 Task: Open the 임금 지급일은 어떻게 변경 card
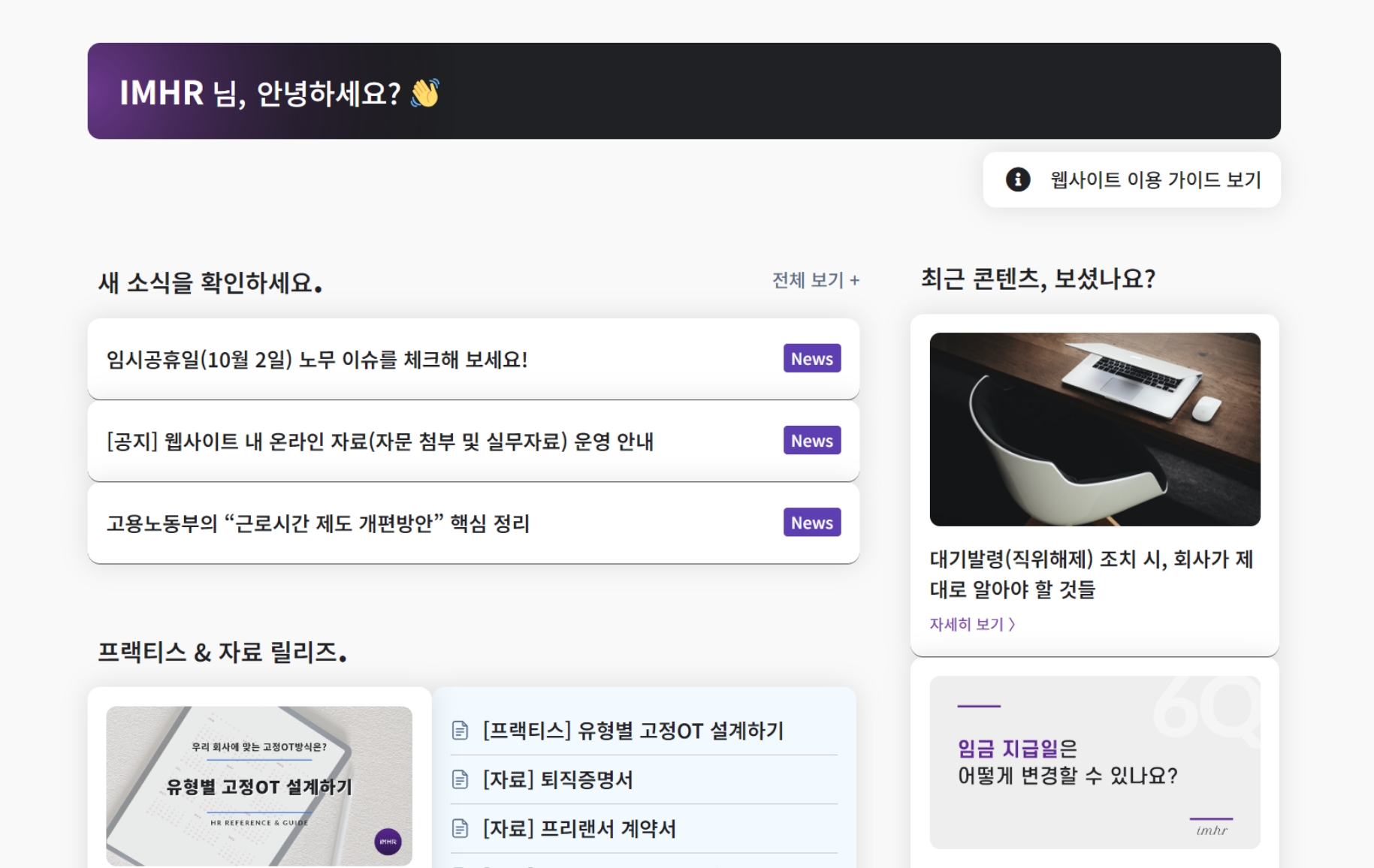coord(1095,762)
